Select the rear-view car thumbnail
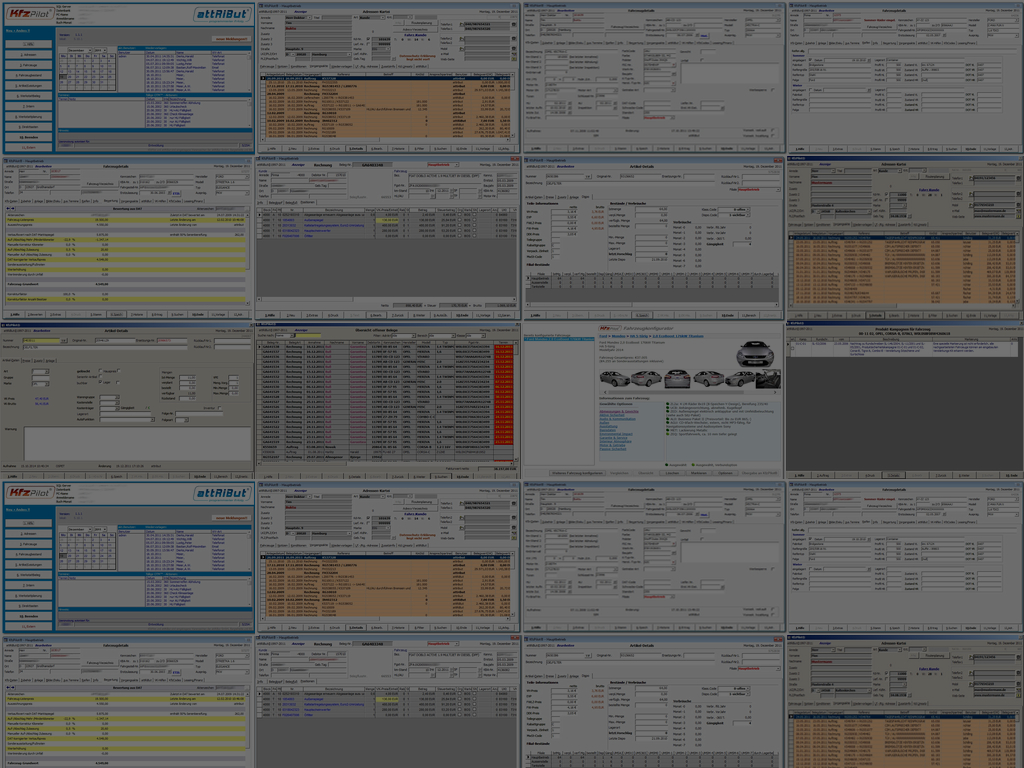This screenshot has width=1024, height=768. [x=677, y=379]
